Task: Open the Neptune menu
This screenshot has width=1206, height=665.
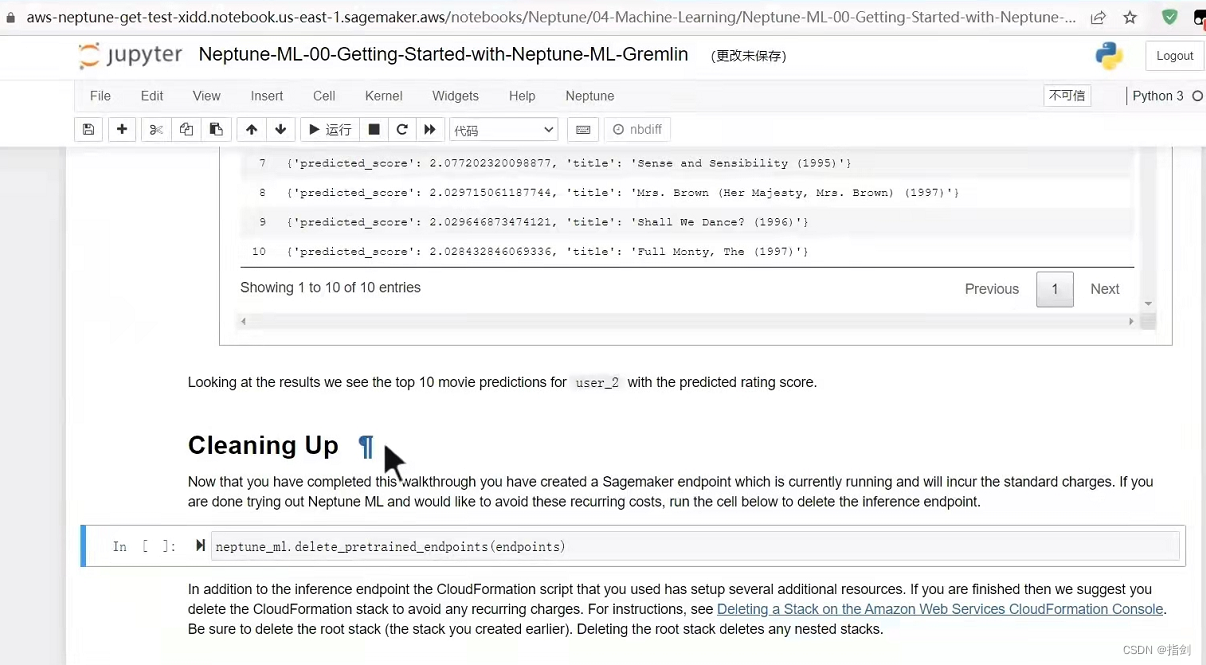Action: click(590, 96)
